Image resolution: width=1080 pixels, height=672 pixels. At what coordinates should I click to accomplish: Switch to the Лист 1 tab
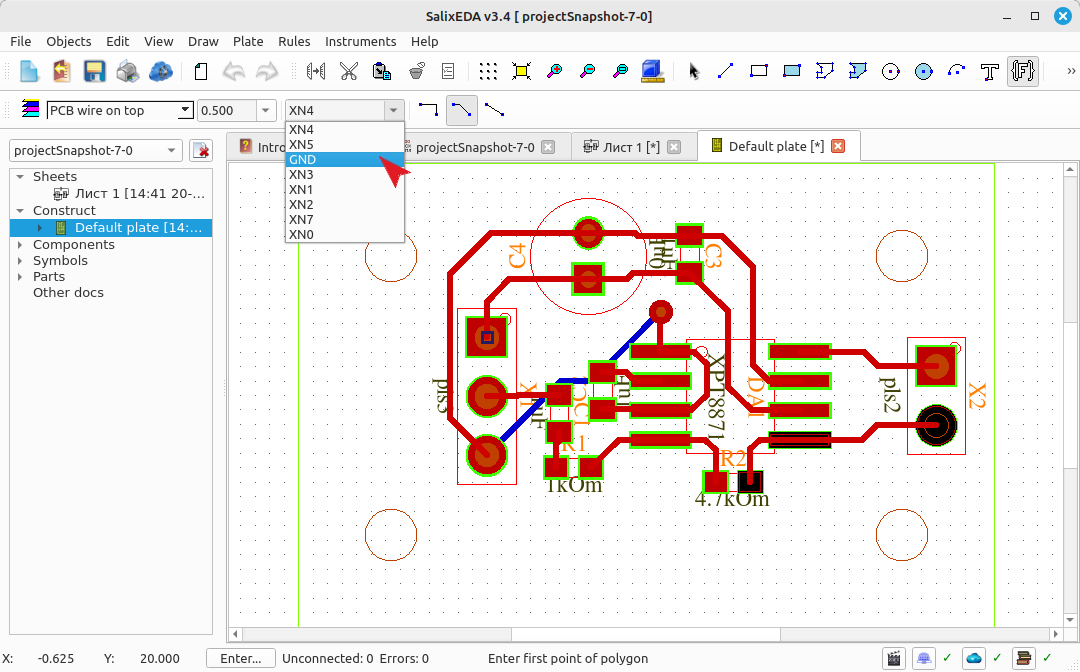point(632,147)
